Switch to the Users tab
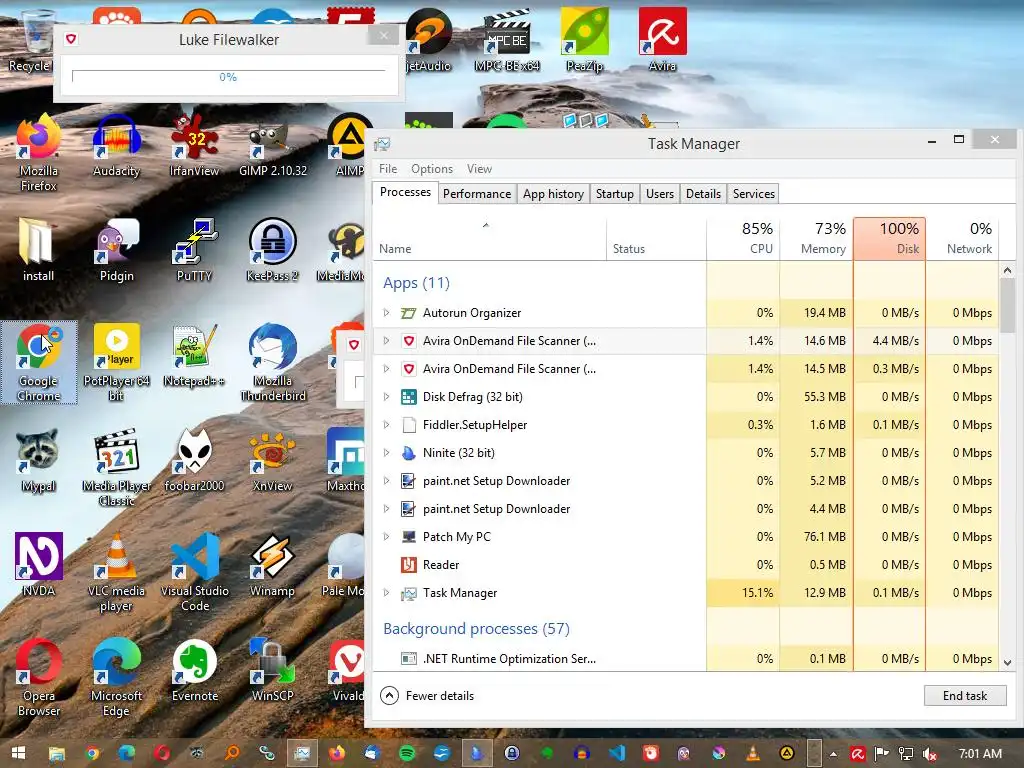Image resolution: width=1024 pixels, height=768 pixels. [x=660, y=194]
